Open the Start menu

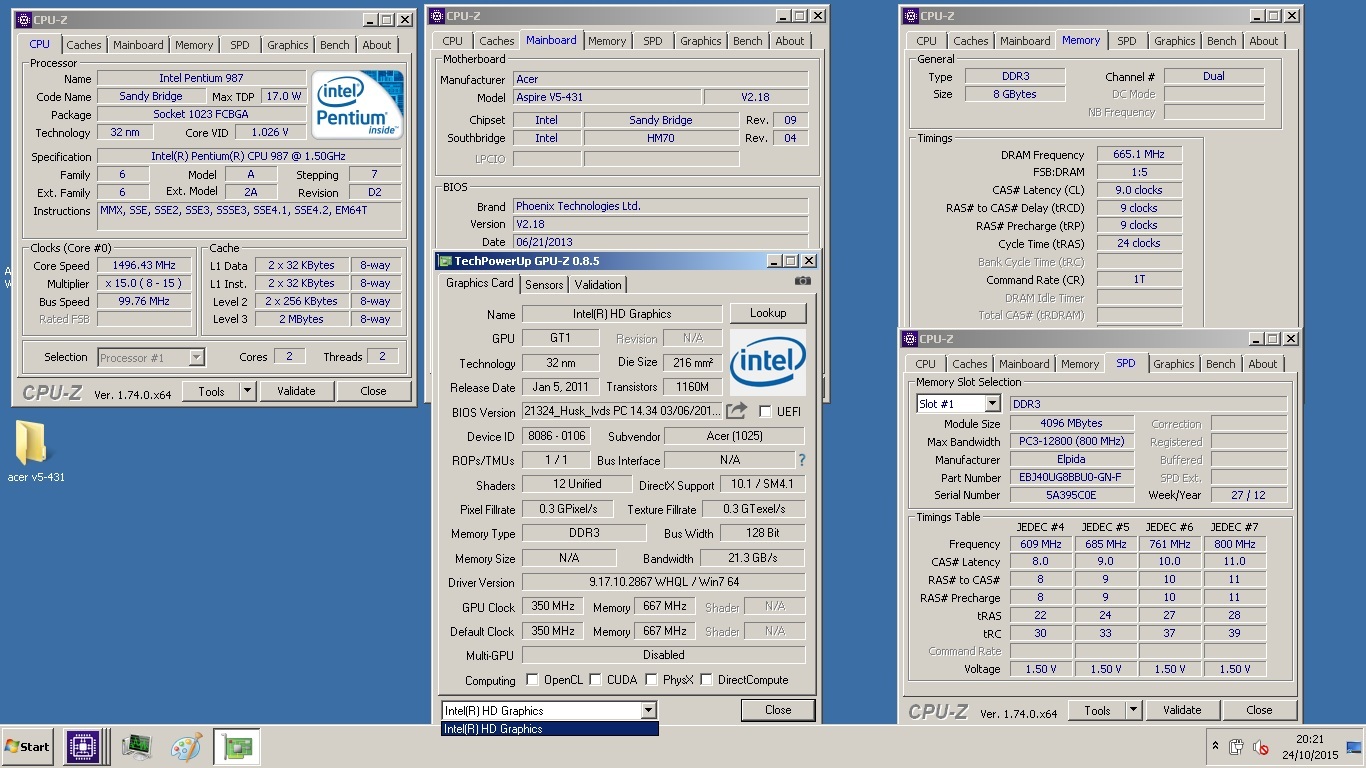tap(27, 746)
